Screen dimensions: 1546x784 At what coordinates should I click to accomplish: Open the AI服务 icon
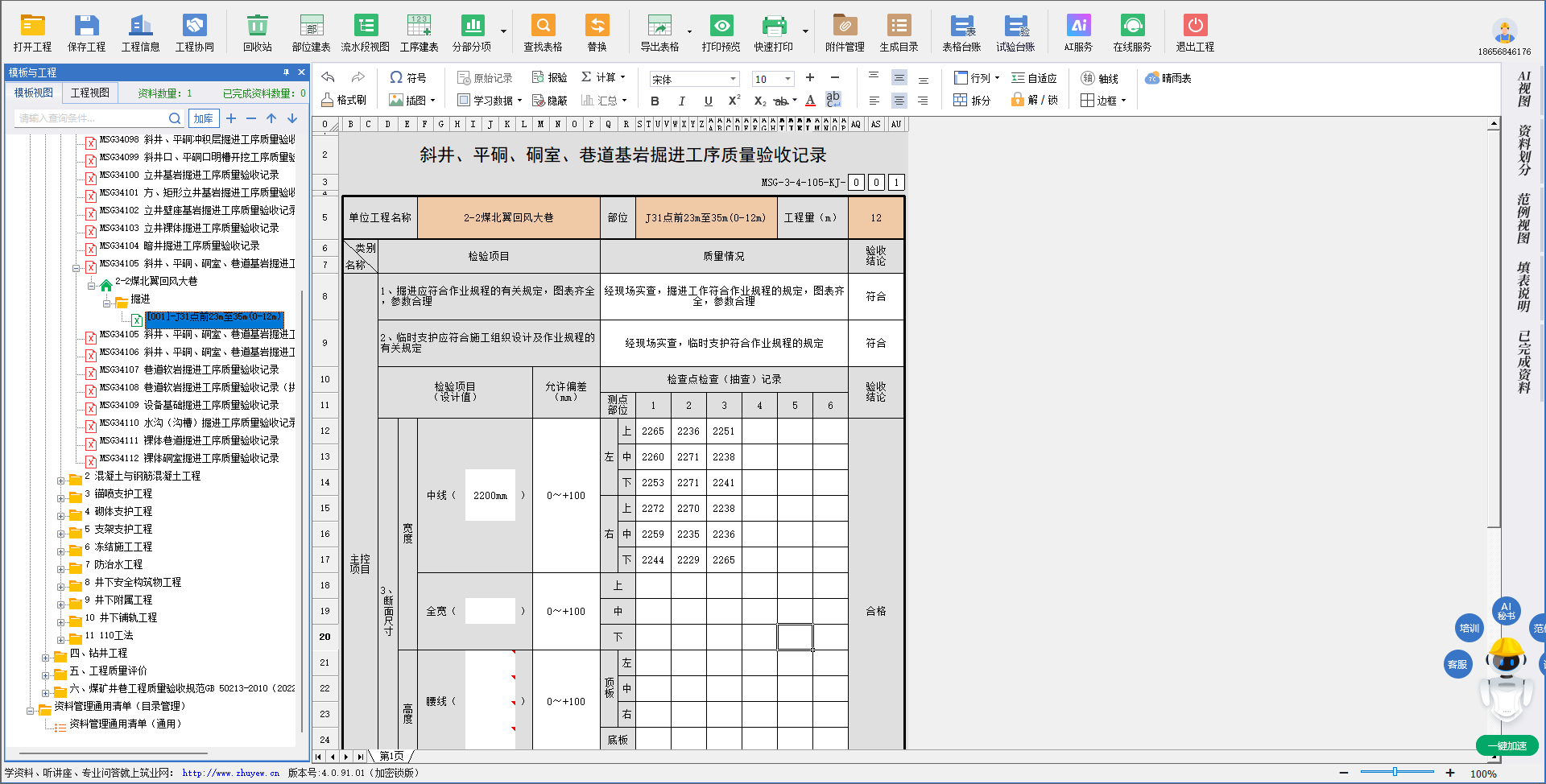(1078, 33)
